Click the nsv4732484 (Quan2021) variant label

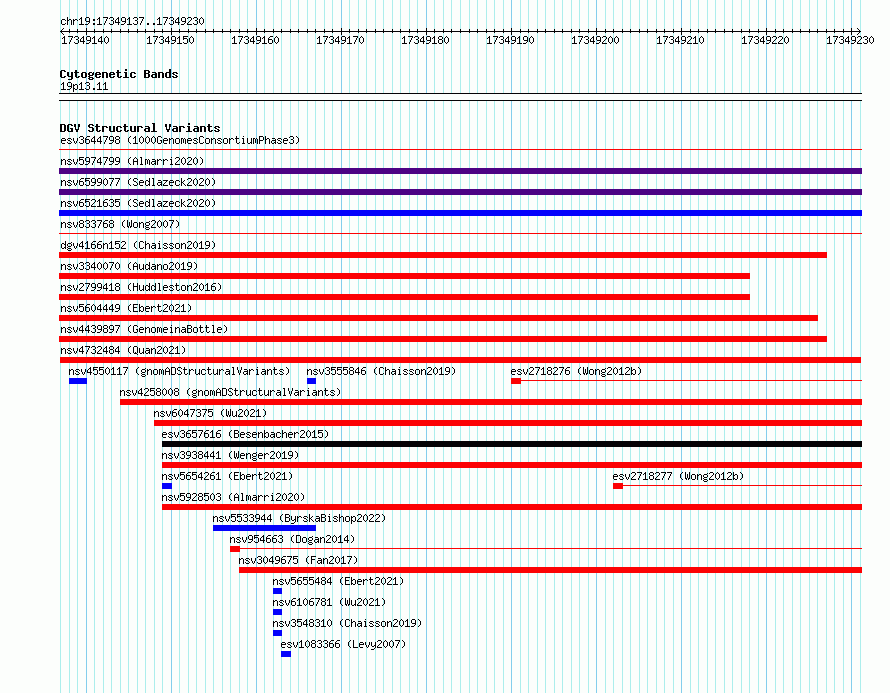point(123,350)
